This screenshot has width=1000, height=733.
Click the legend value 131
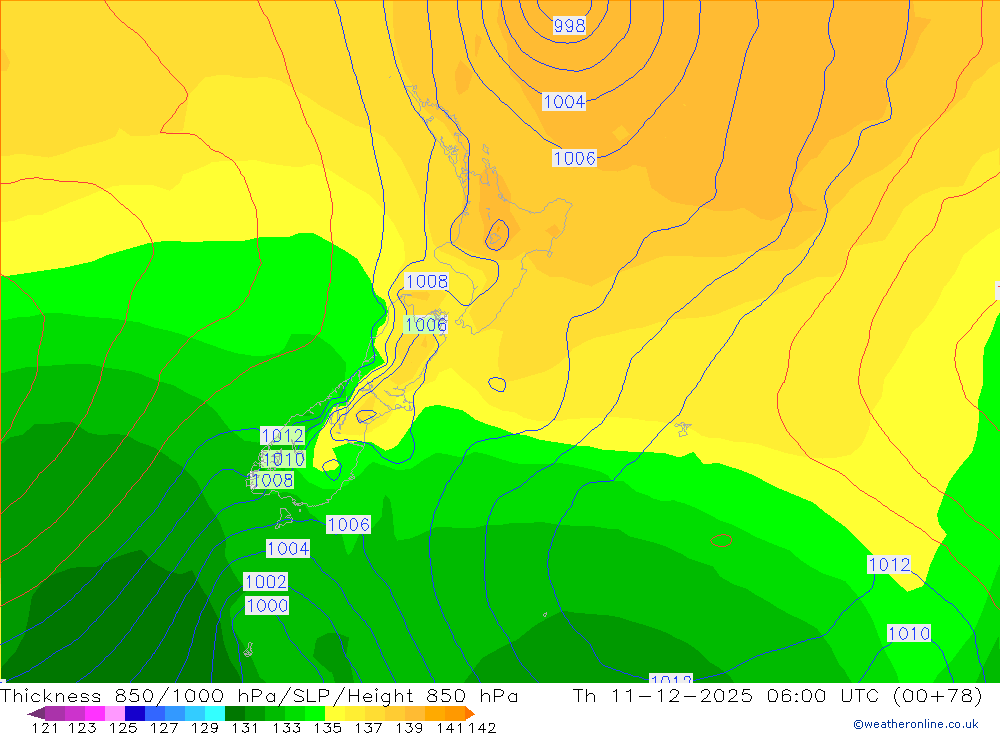pos(245,728)
